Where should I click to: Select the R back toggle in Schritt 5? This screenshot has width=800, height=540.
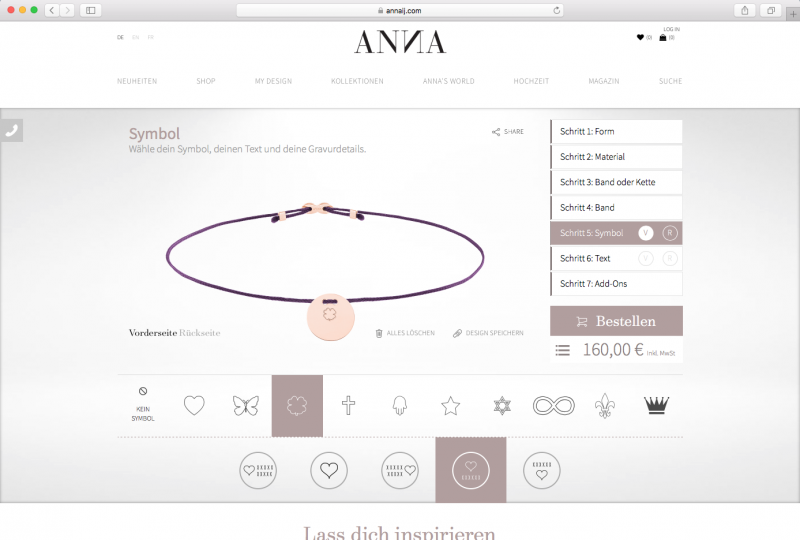coord(670,233)
